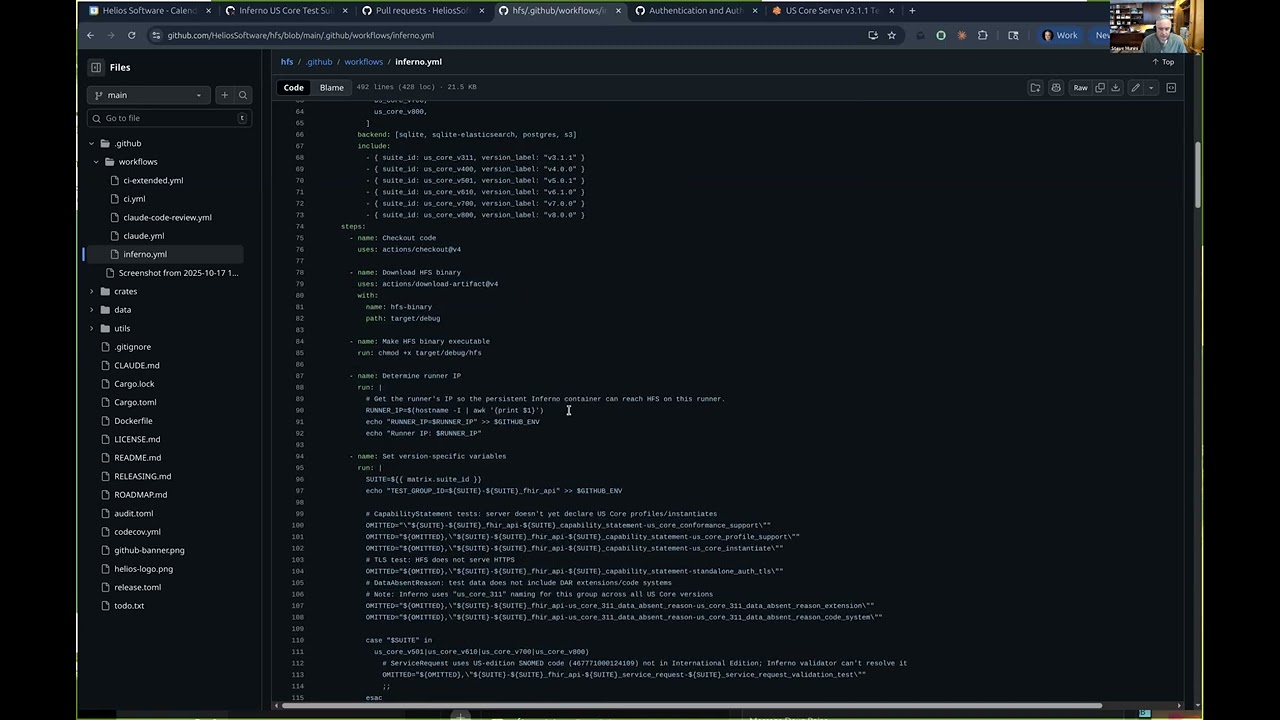Open the Pull requests browser tab

(x=420, y=11)
